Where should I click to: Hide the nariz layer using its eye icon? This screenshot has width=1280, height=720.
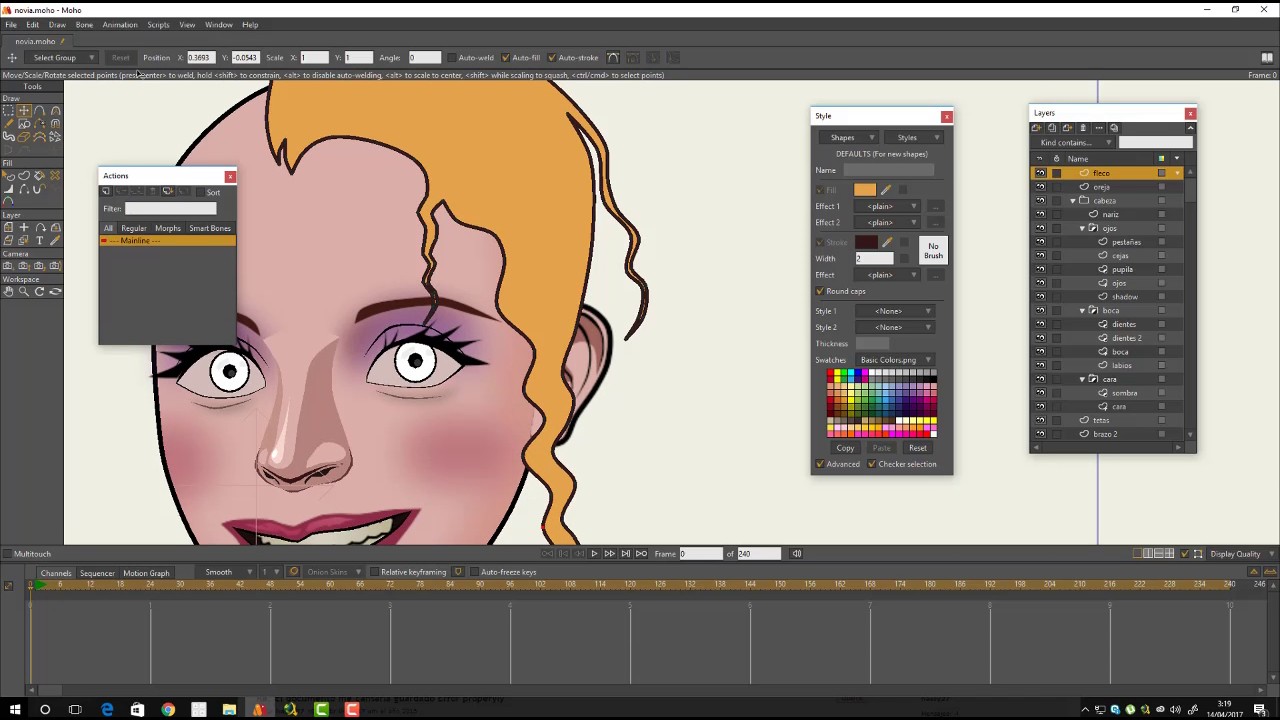pyautogui.click(x=1040, y=214)
